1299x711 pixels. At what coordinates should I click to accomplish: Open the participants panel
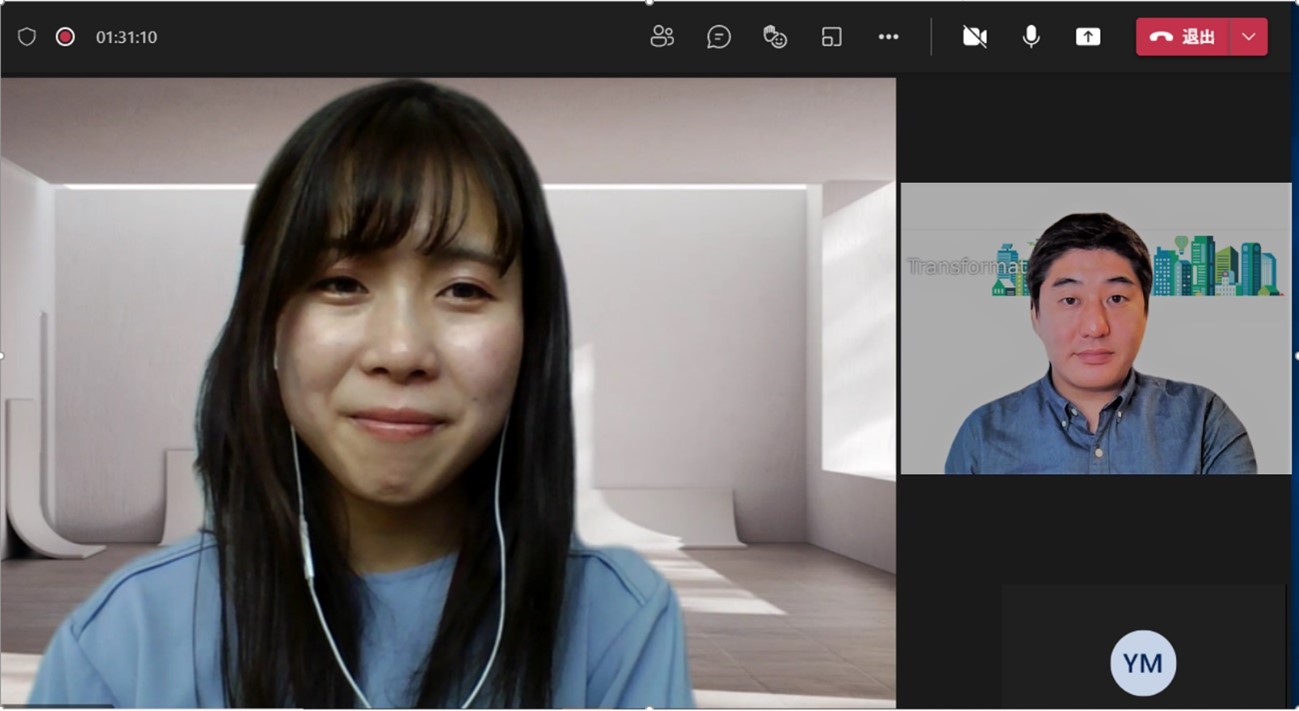pos(662,37)
